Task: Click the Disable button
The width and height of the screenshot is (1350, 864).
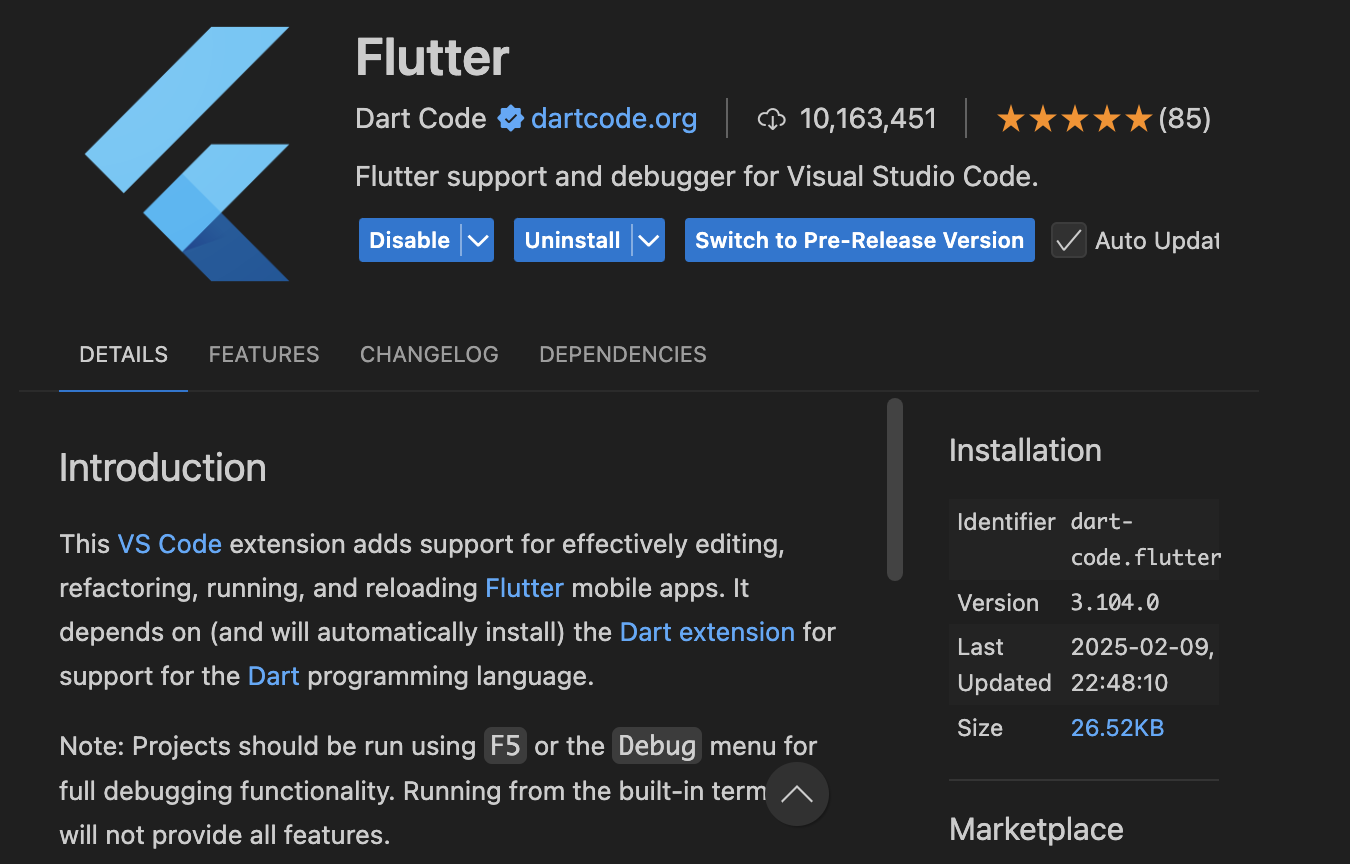Action: 410,241
